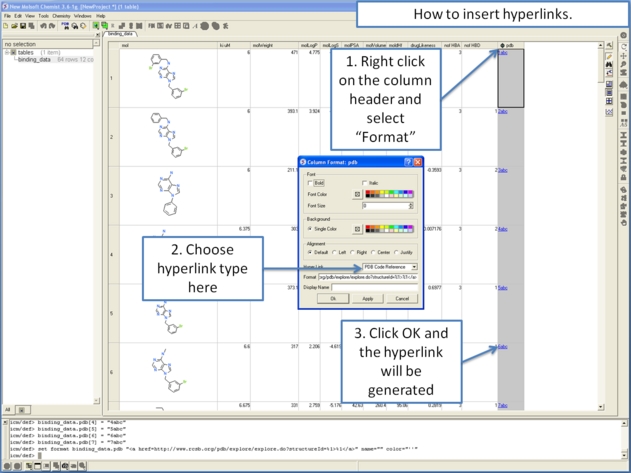Collapse the tables tree node
This screenshot has height=473, width=631.
7,52
